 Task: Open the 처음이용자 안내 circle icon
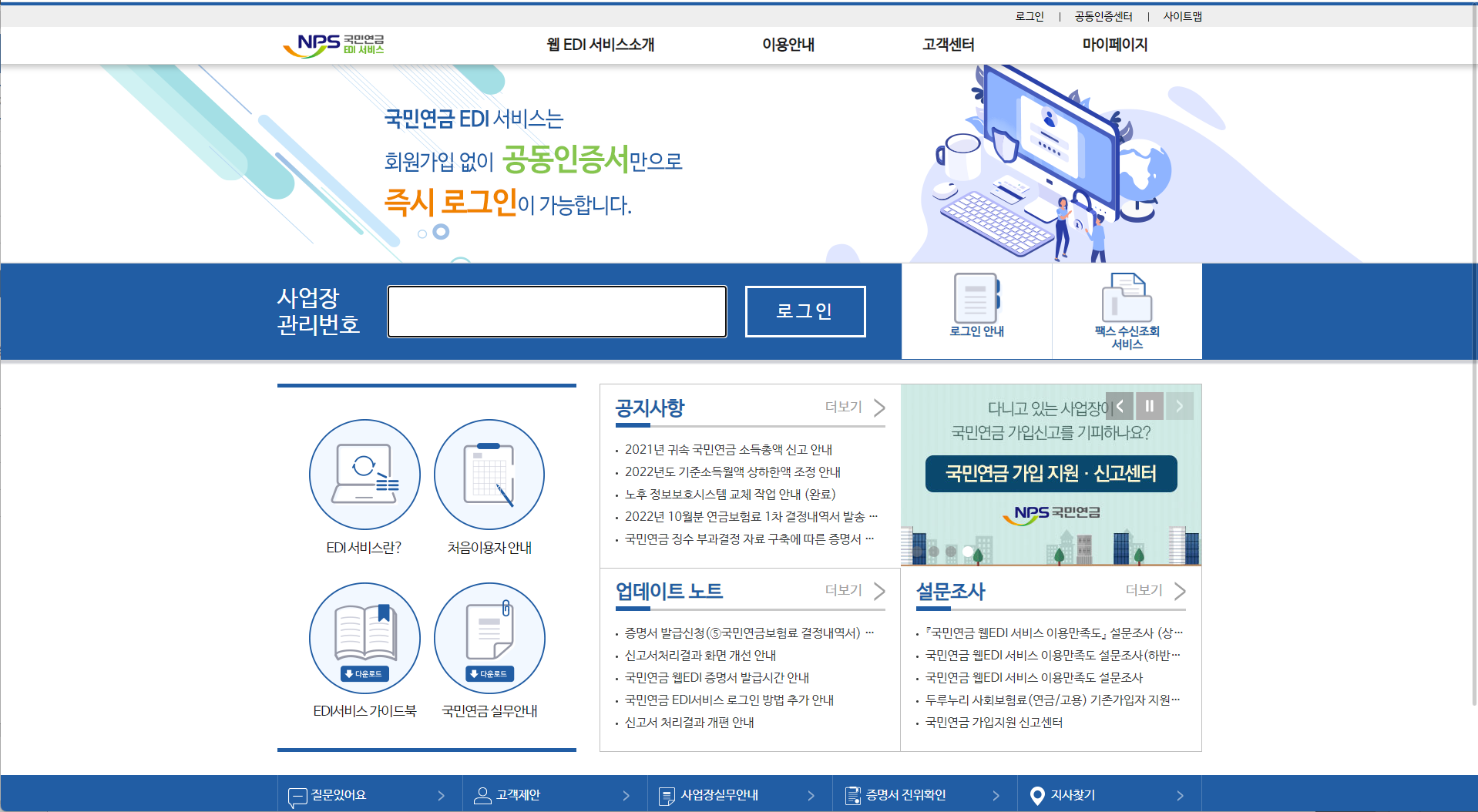[x=489, y=475]
